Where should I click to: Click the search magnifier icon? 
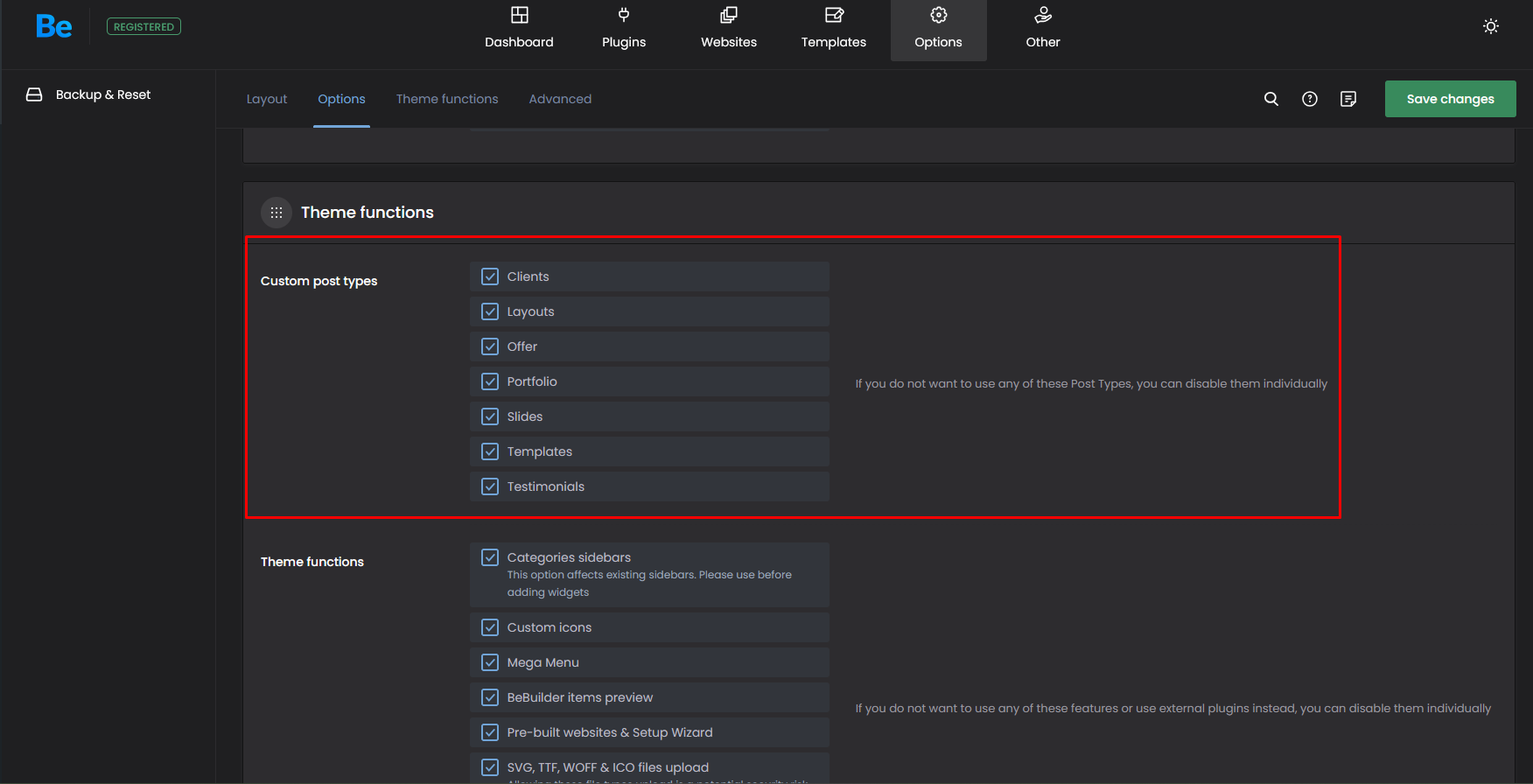coord(1271,99)
